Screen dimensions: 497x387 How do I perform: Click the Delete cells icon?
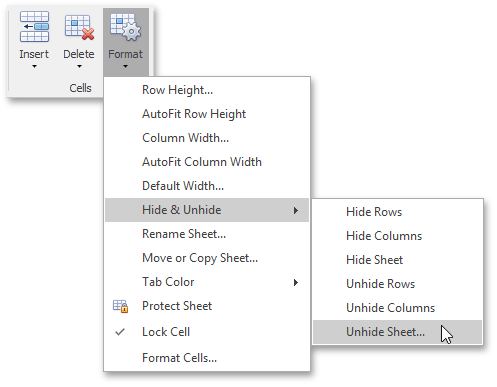click(x=79, y=27)
